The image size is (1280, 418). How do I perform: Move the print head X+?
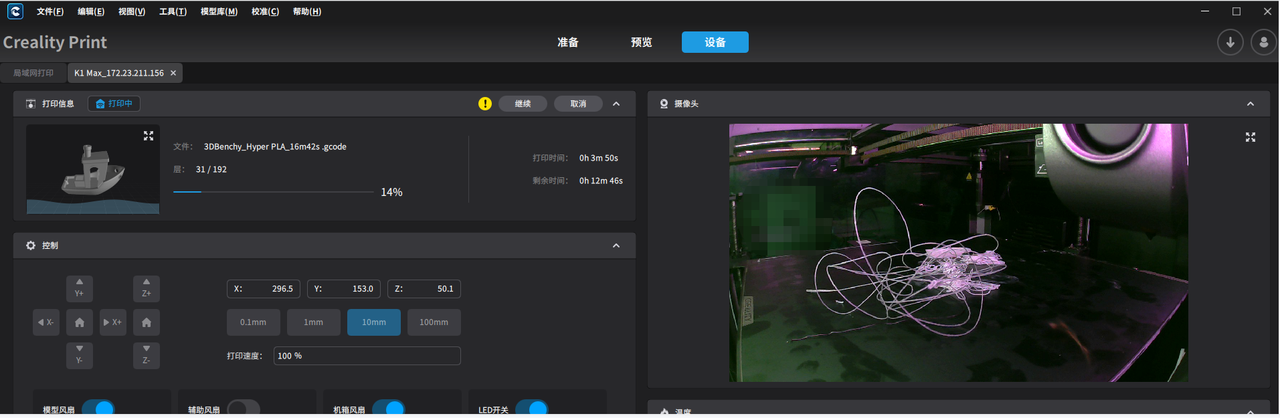pos(113,322)
